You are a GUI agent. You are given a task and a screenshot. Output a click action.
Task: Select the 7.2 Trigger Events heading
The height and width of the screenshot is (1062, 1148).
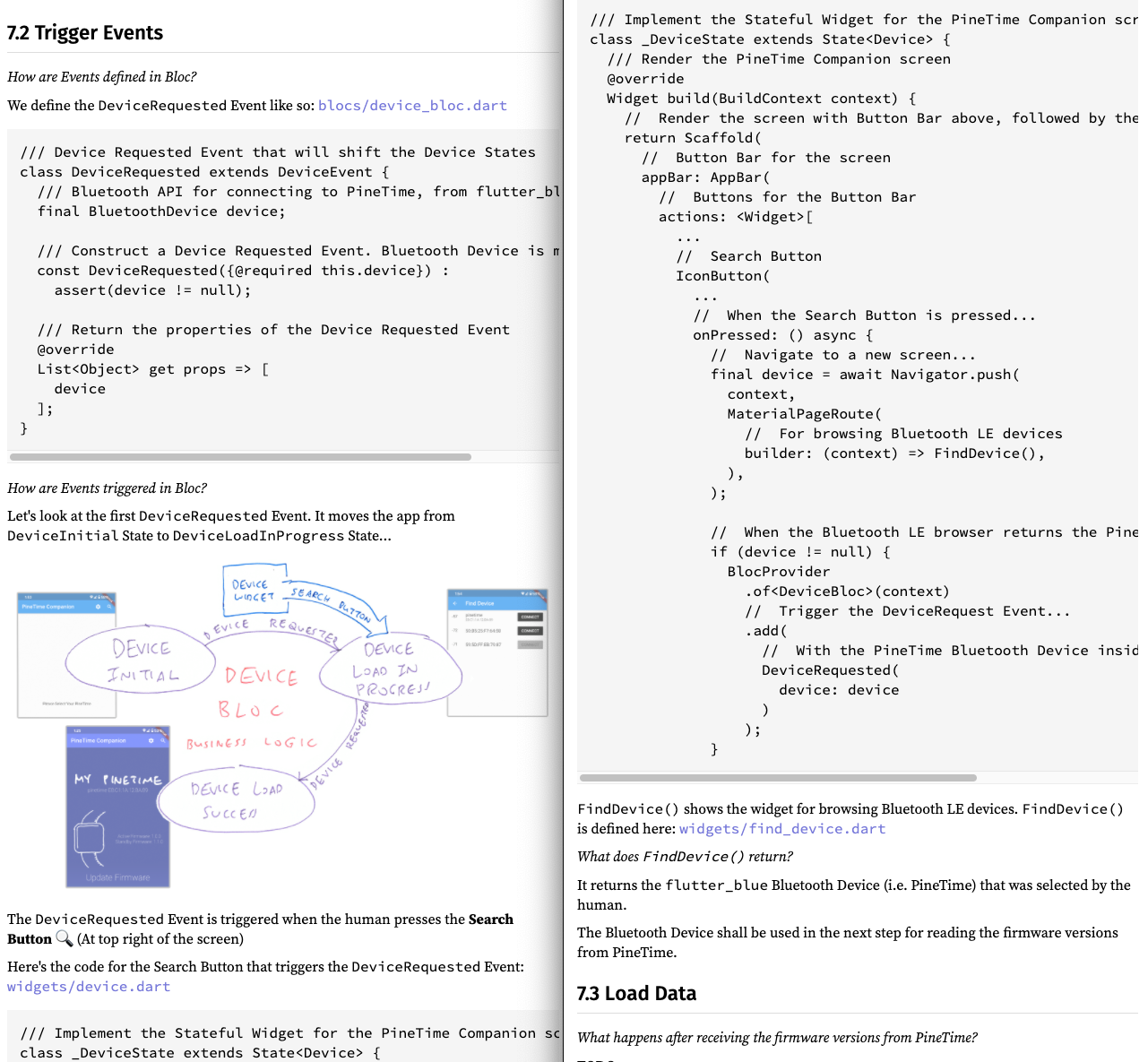pos(85,33)
